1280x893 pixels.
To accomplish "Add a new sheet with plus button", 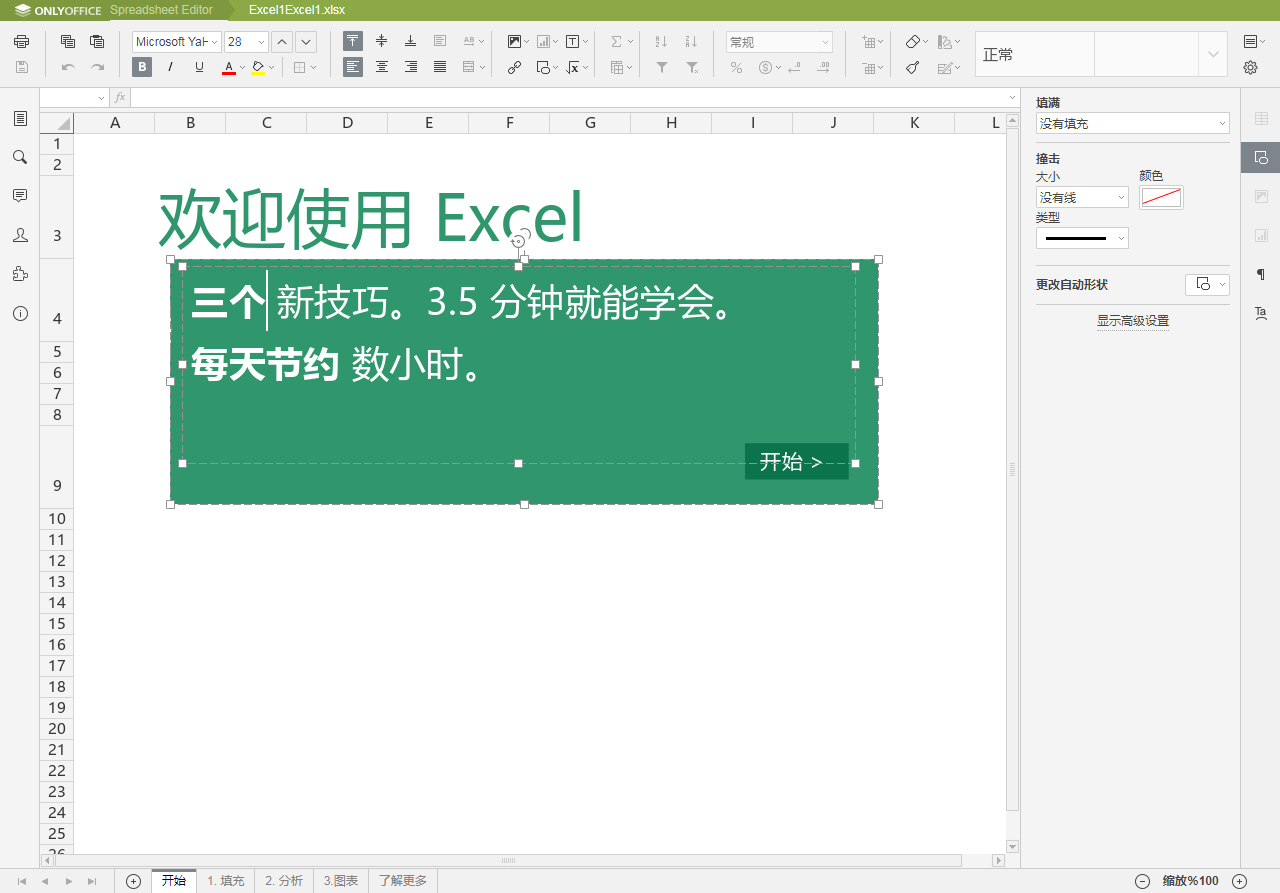I will (x=133, y=881).
